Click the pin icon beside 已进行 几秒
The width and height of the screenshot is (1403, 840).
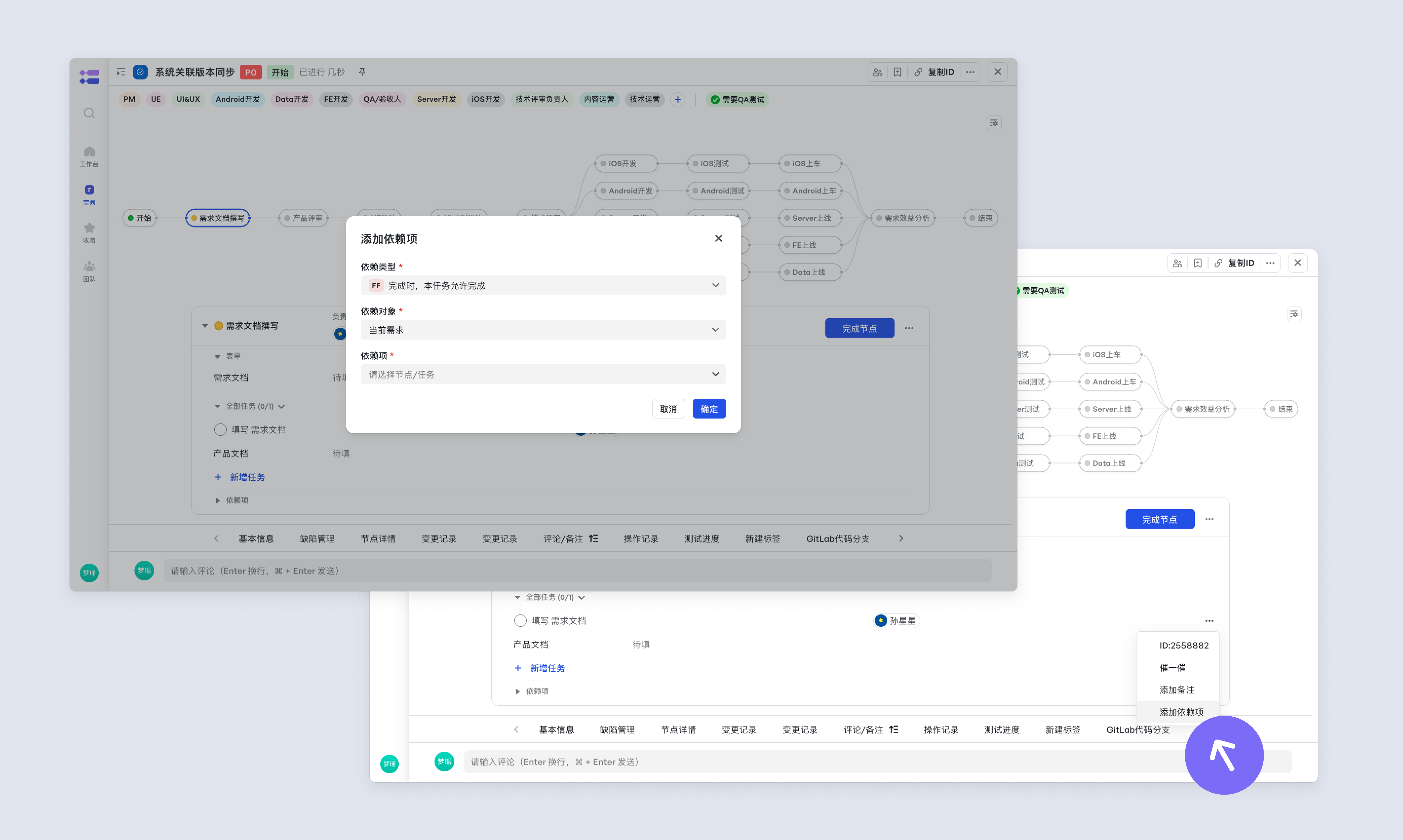[x=362, y=72]
